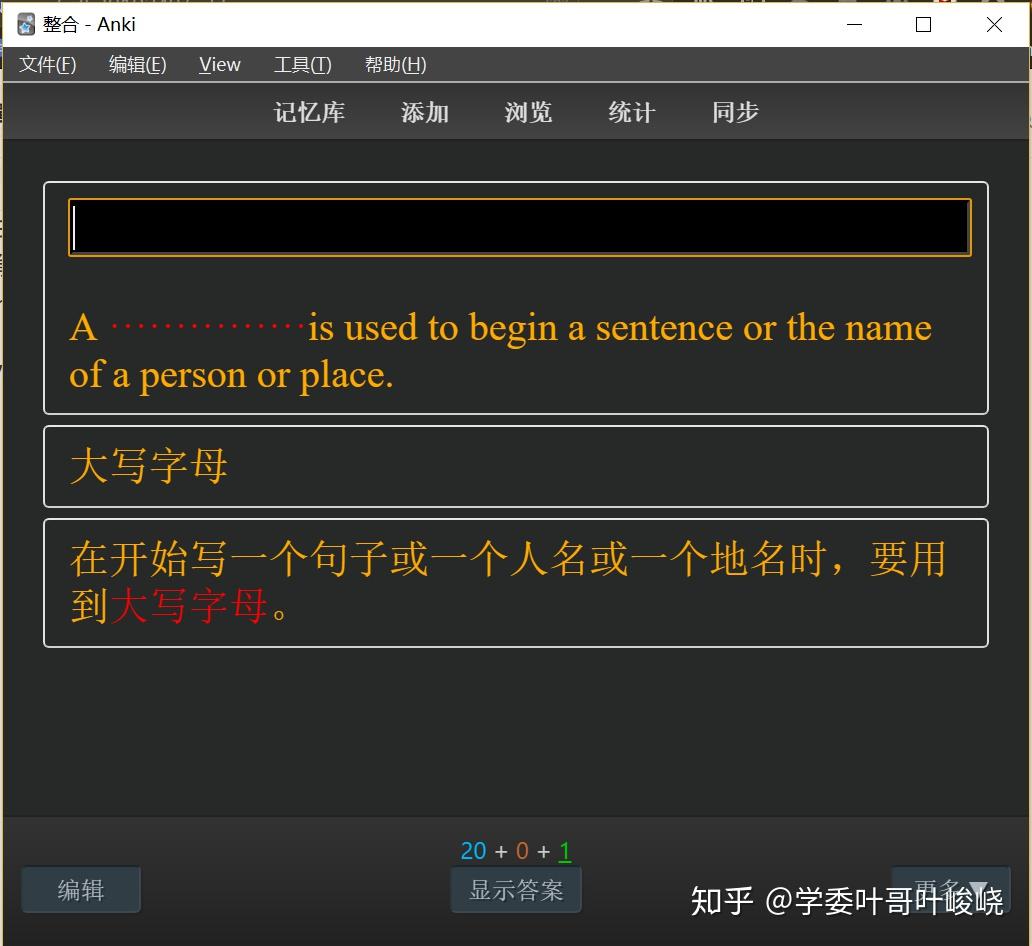
Task: Open the 编辑(E) menu
Action: click(138, 65)
